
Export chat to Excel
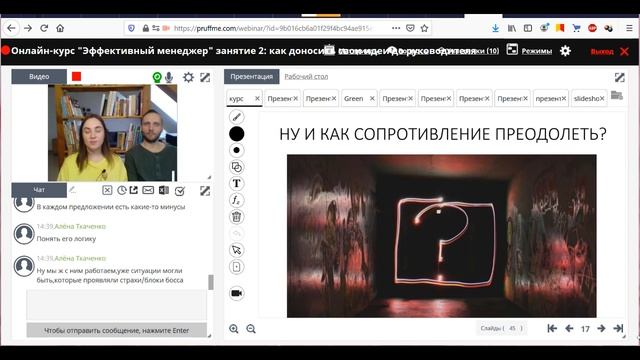coord(164,190)
